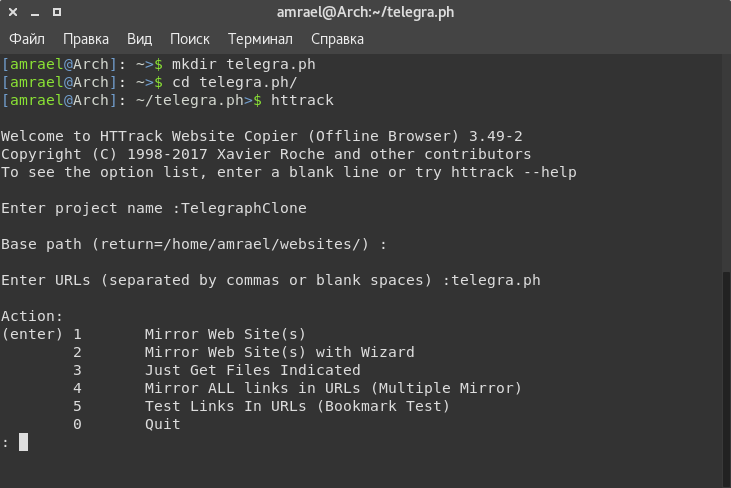
Task: Click the 'httrack' command text
Action: click(302, 100)
